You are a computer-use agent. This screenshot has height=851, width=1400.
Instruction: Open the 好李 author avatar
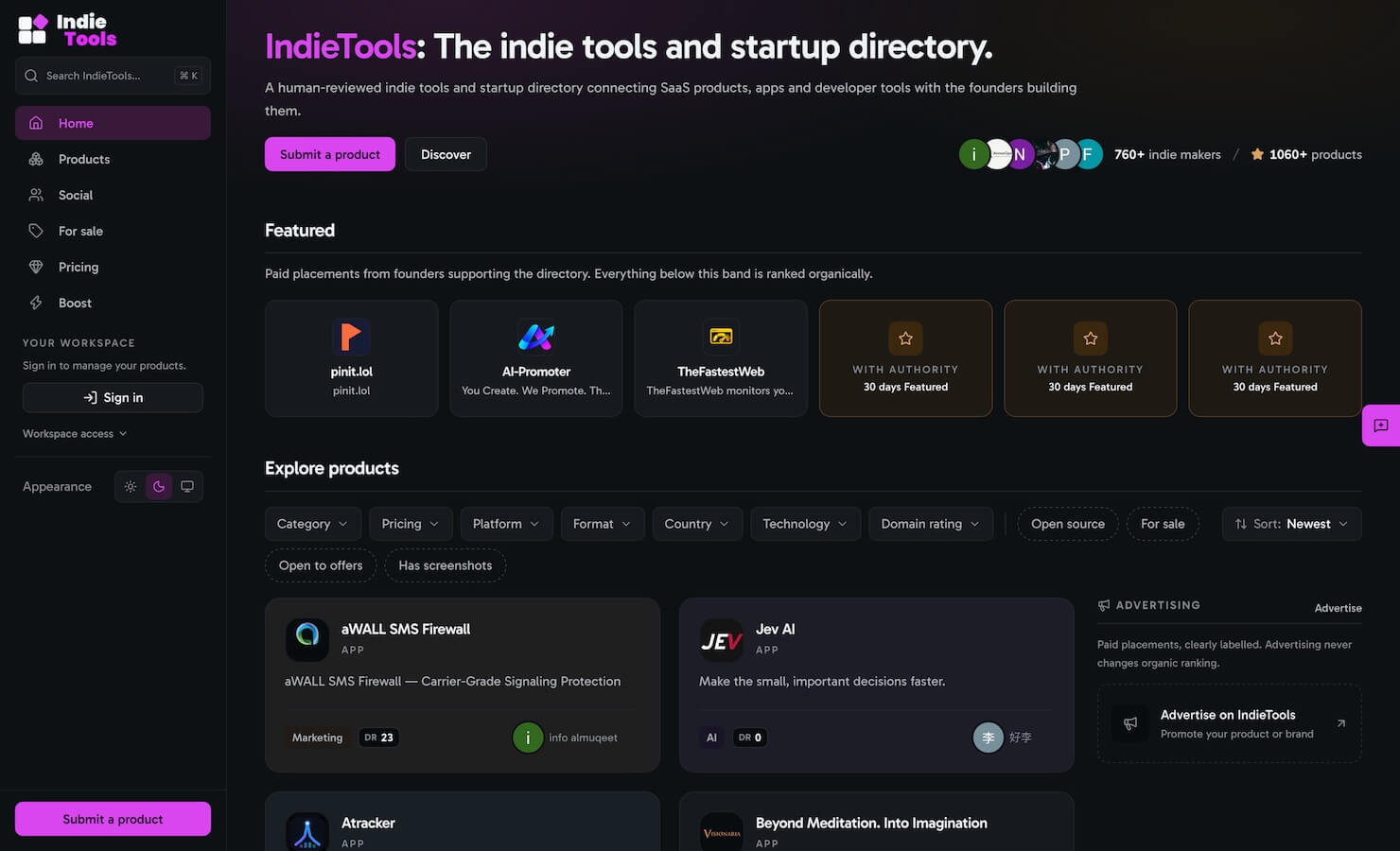click(x=988, y=738)
